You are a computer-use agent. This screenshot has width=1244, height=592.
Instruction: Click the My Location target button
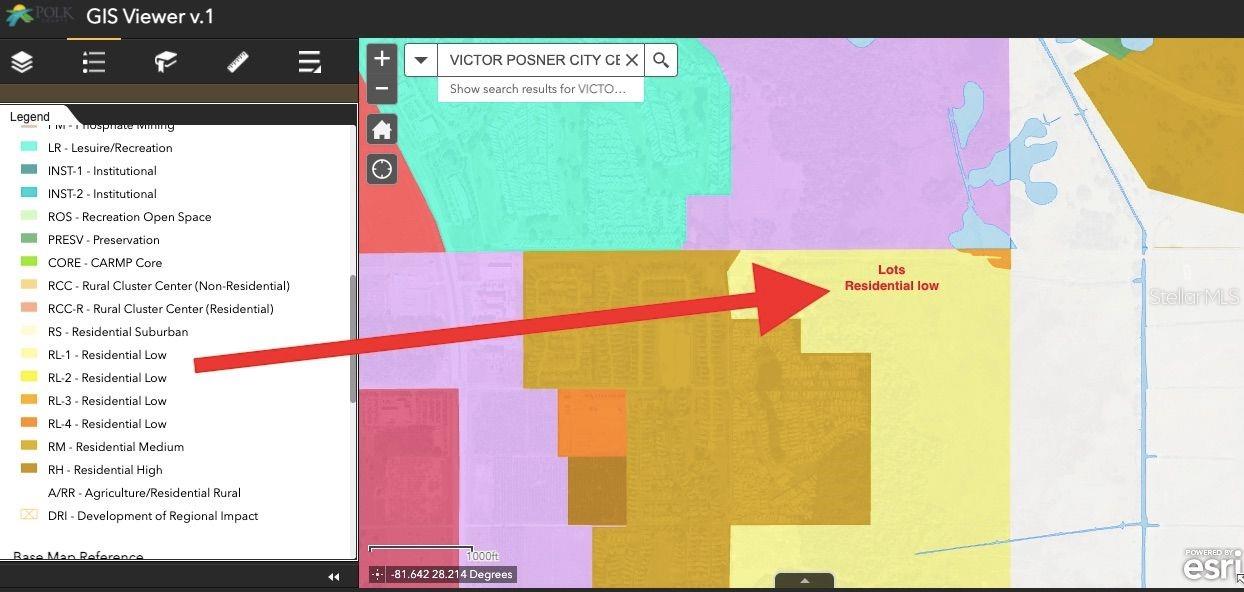pyautogui.click(x=381, y=169)
